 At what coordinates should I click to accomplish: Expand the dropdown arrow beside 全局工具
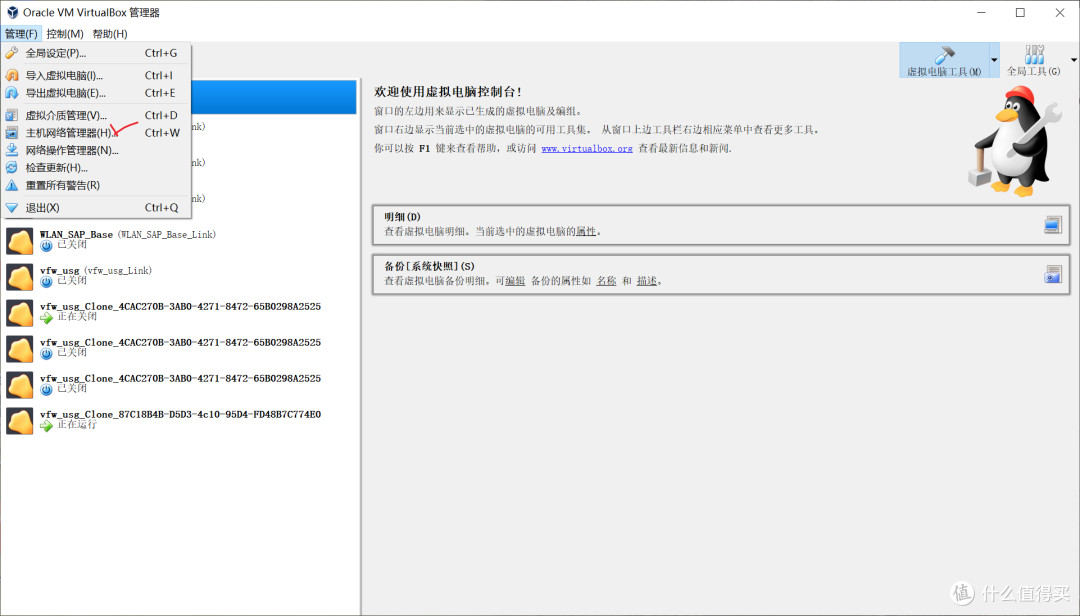(x=1073, y=61)
